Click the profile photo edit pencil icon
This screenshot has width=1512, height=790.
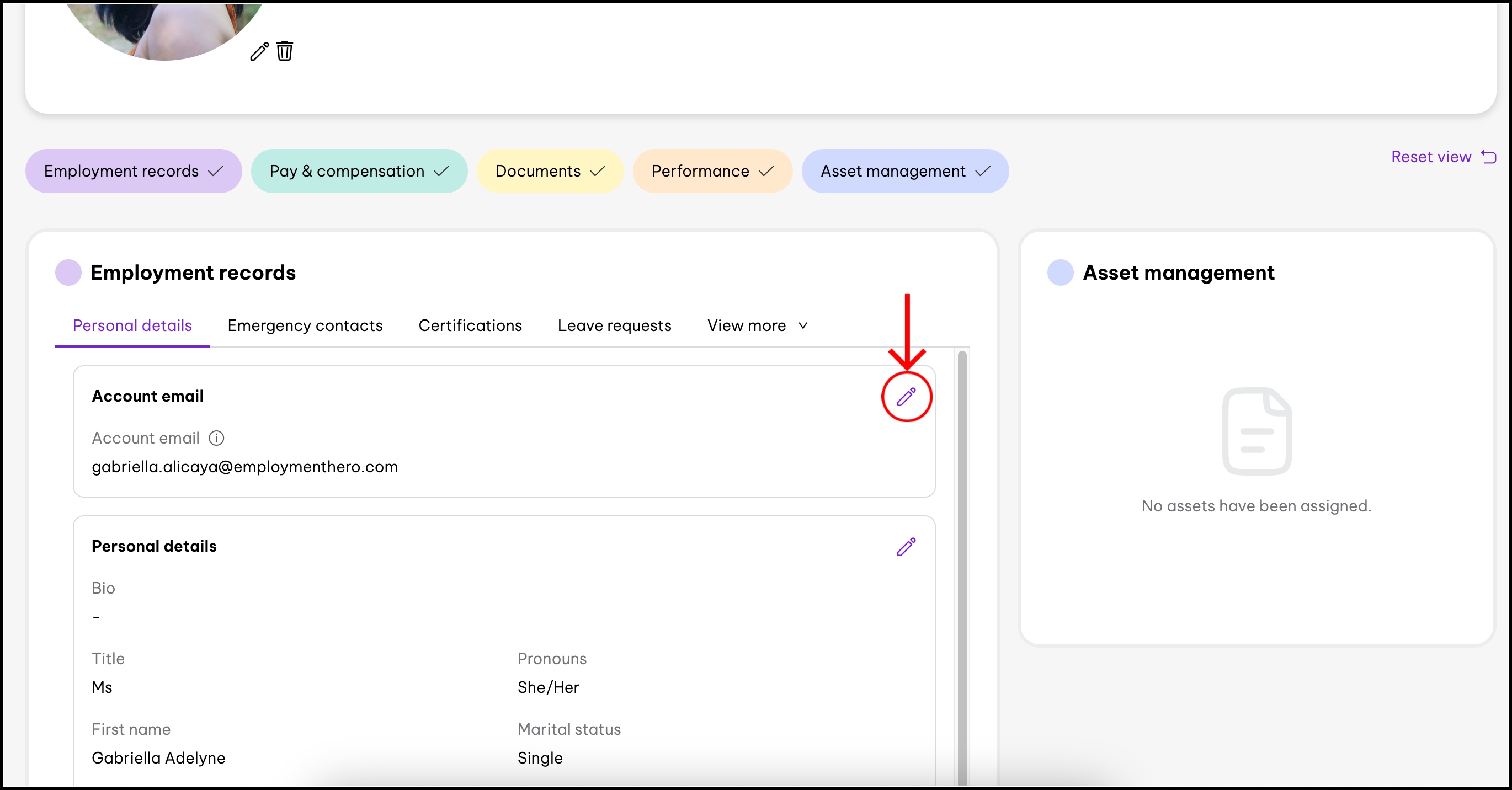tap(259, 52)
